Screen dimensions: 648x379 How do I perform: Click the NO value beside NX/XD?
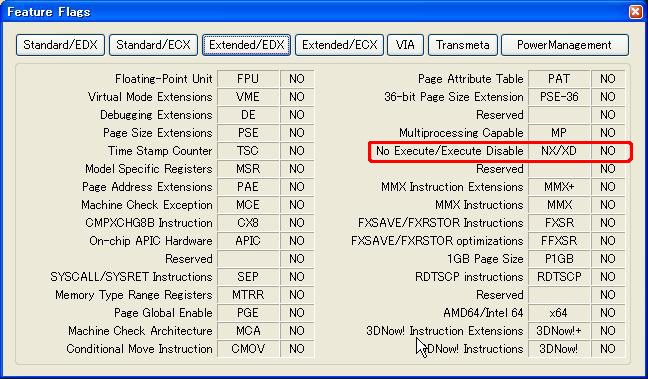point(608,151)
